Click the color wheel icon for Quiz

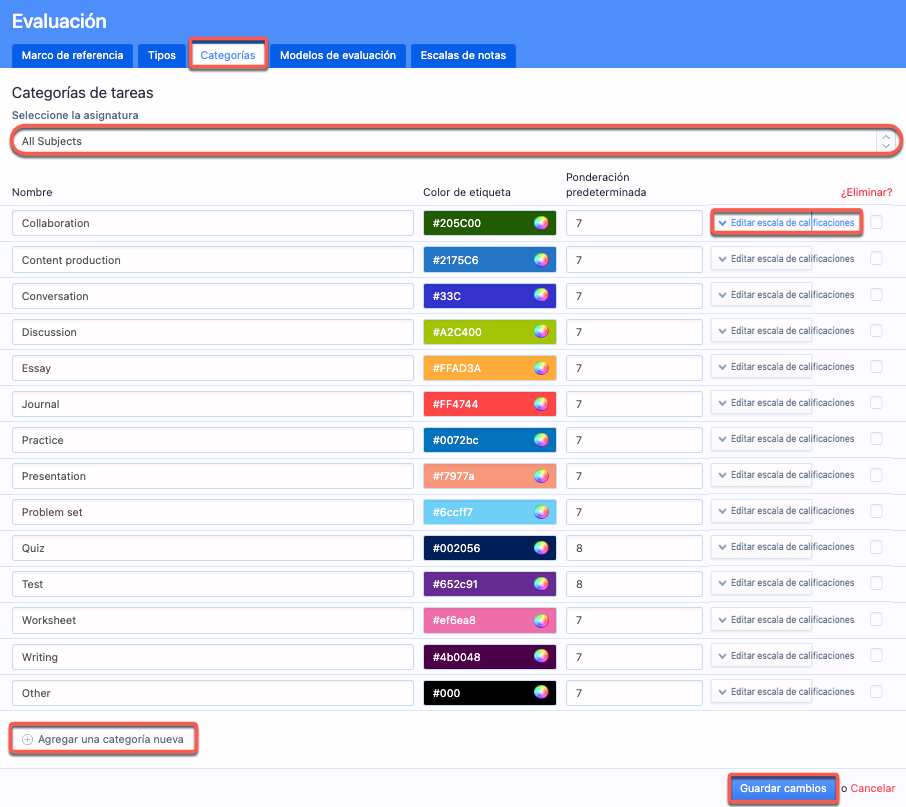tap(541, 548)
